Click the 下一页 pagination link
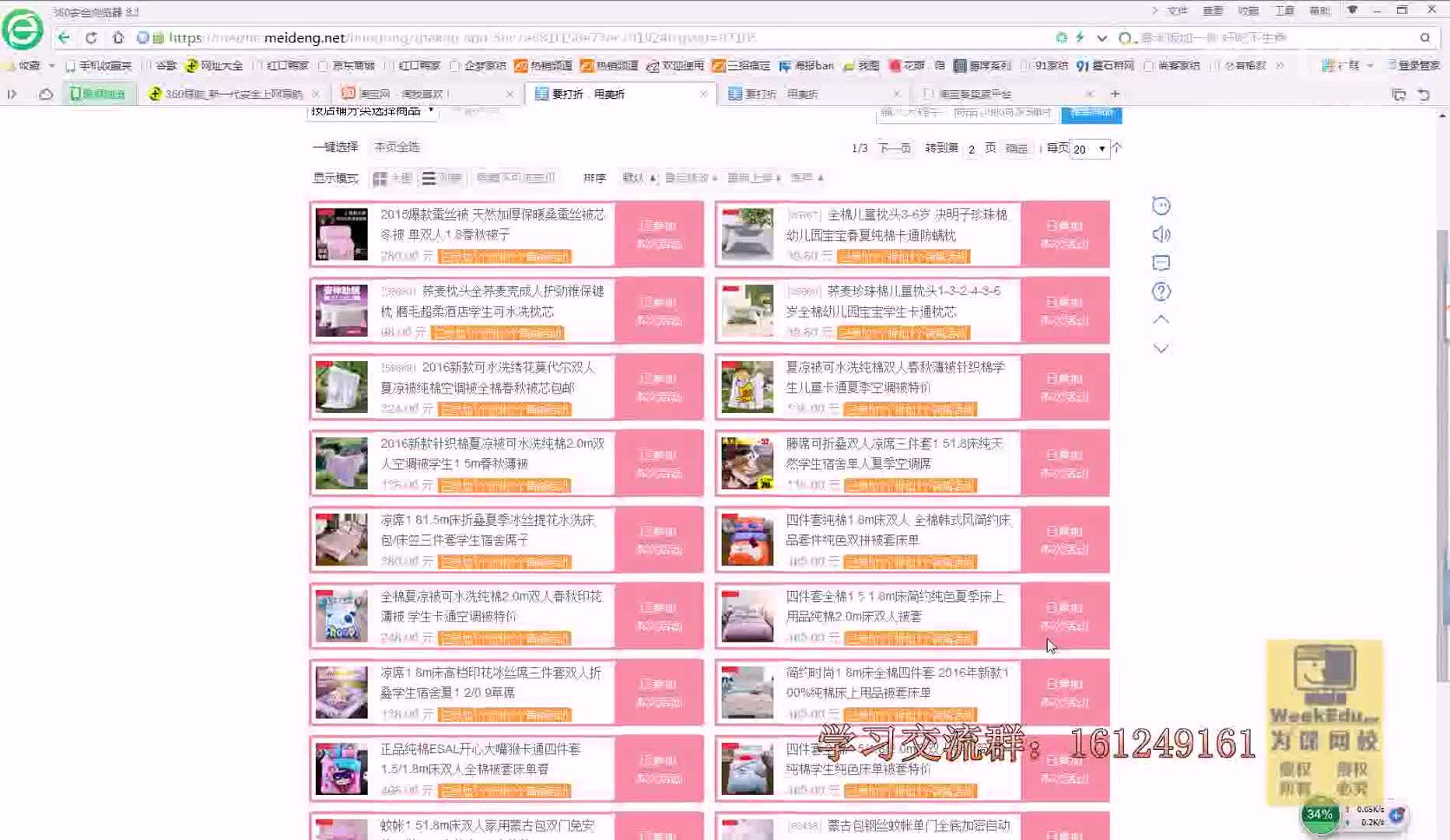 coord(893,149)
